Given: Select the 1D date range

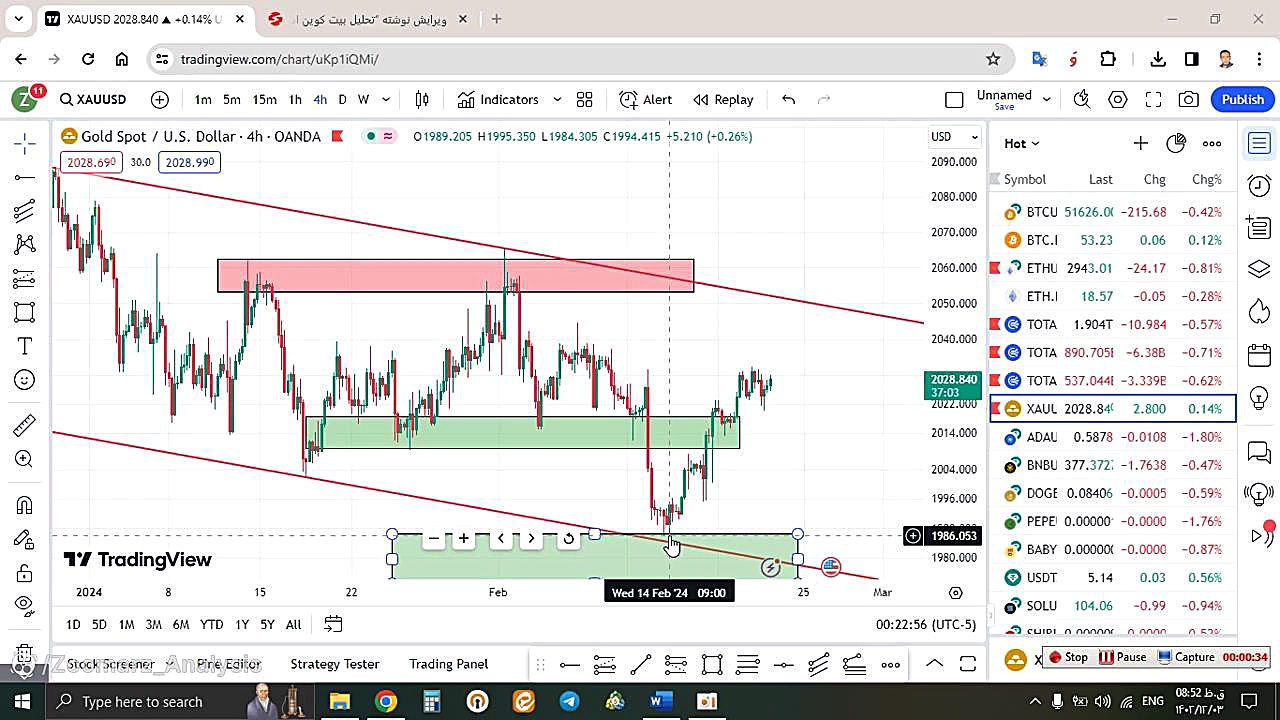Looking at the screenshot, I should pyautogui.click(x=73, y=624).
